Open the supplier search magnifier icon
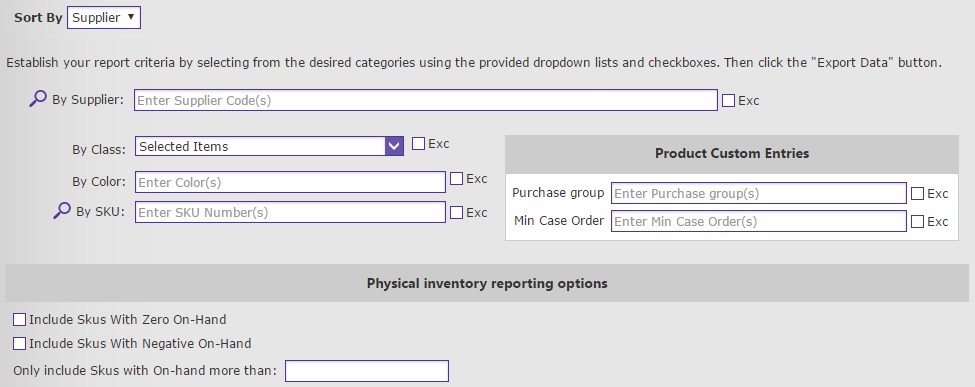This screenshot has width=975, height=387. pos(38,99)
